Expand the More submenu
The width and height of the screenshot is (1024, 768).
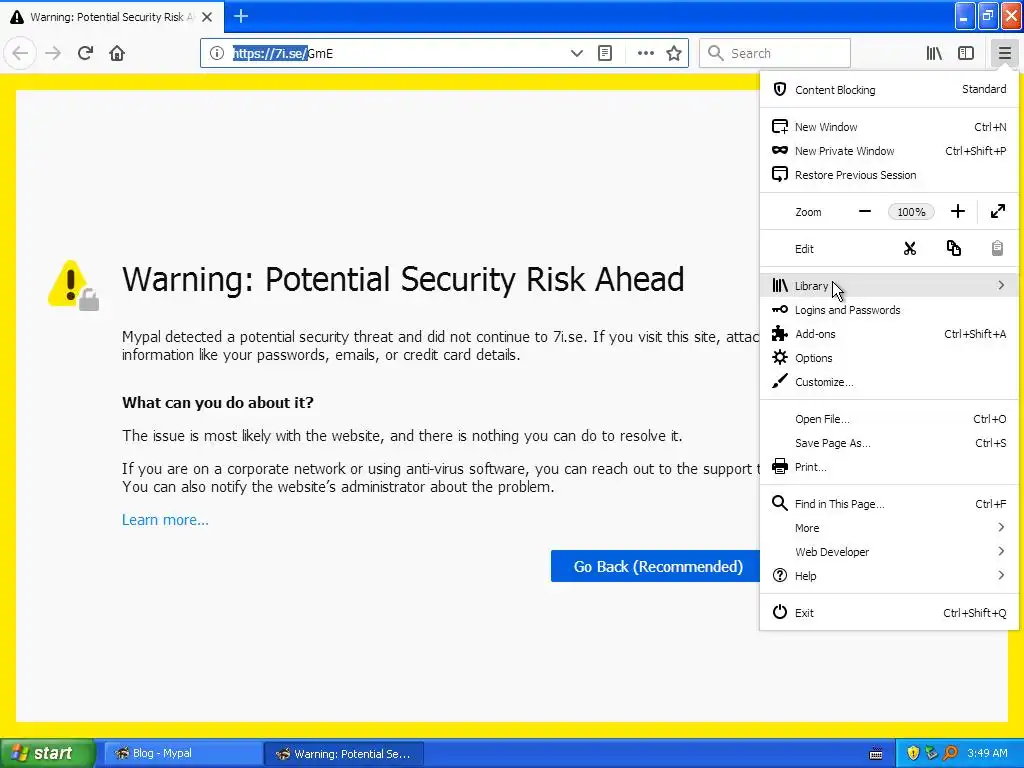889,528
